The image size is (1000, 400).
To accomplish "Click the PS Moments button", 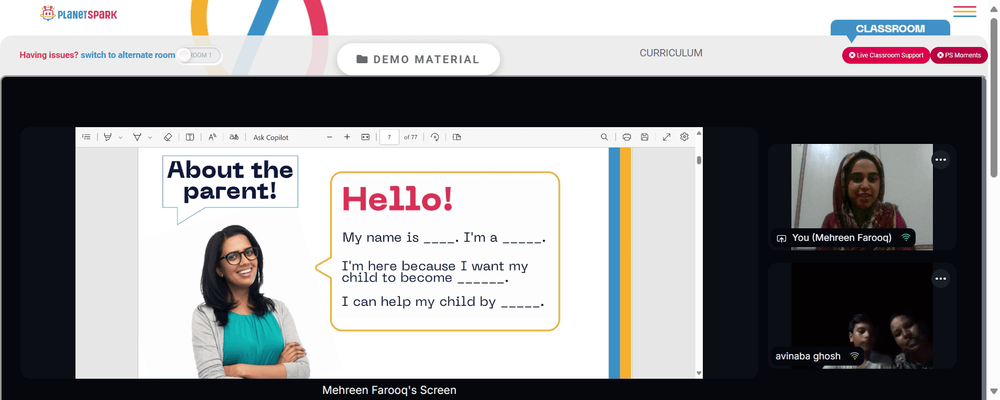I will tap(959, 56).
